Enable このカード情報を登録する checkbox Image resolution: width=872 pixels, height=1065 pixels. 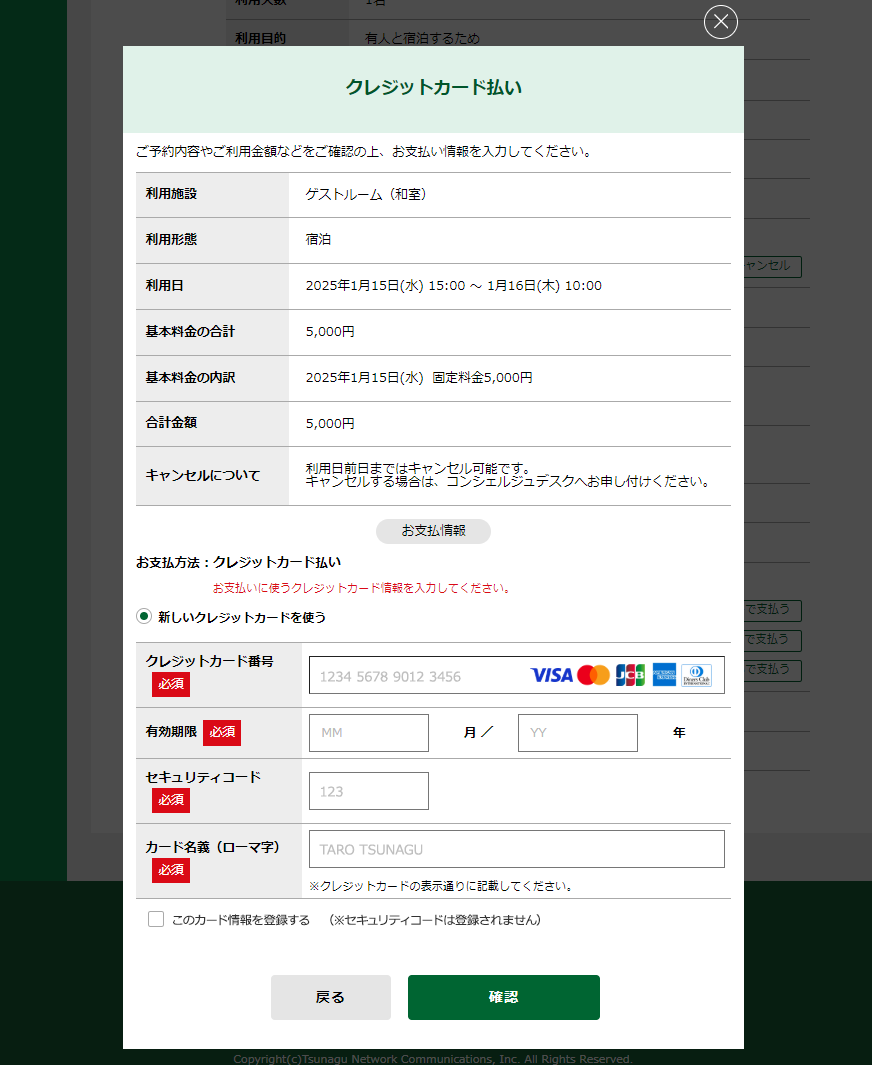[156, 919]
